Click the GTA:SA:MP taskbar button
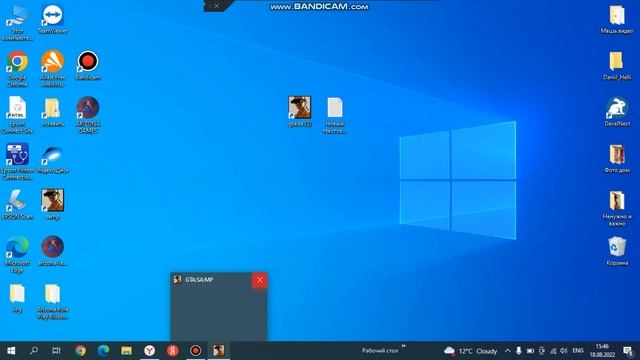Screen dimensions: 640x360 click(x=218, y=351)
